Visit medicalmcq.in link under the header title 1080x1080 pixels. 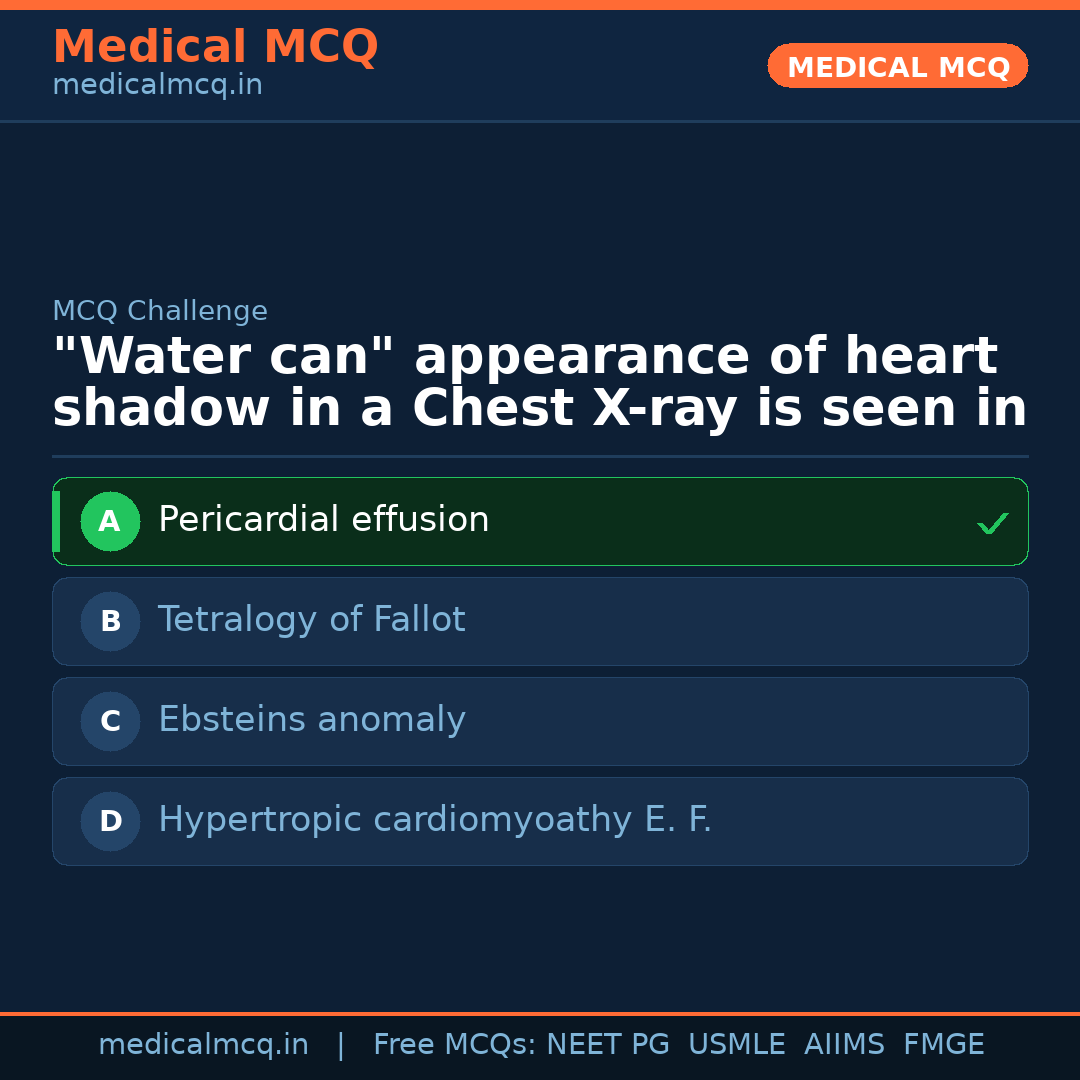point(157,86)
